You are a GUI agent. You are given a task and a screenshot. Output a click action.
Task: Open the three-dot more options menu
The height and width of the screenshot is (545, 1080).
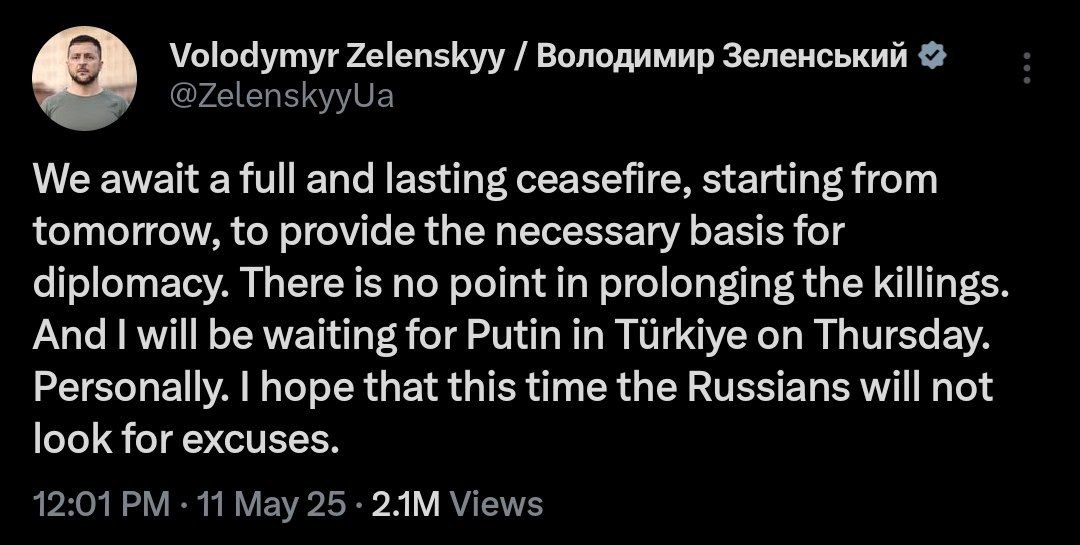point(1027,68)
